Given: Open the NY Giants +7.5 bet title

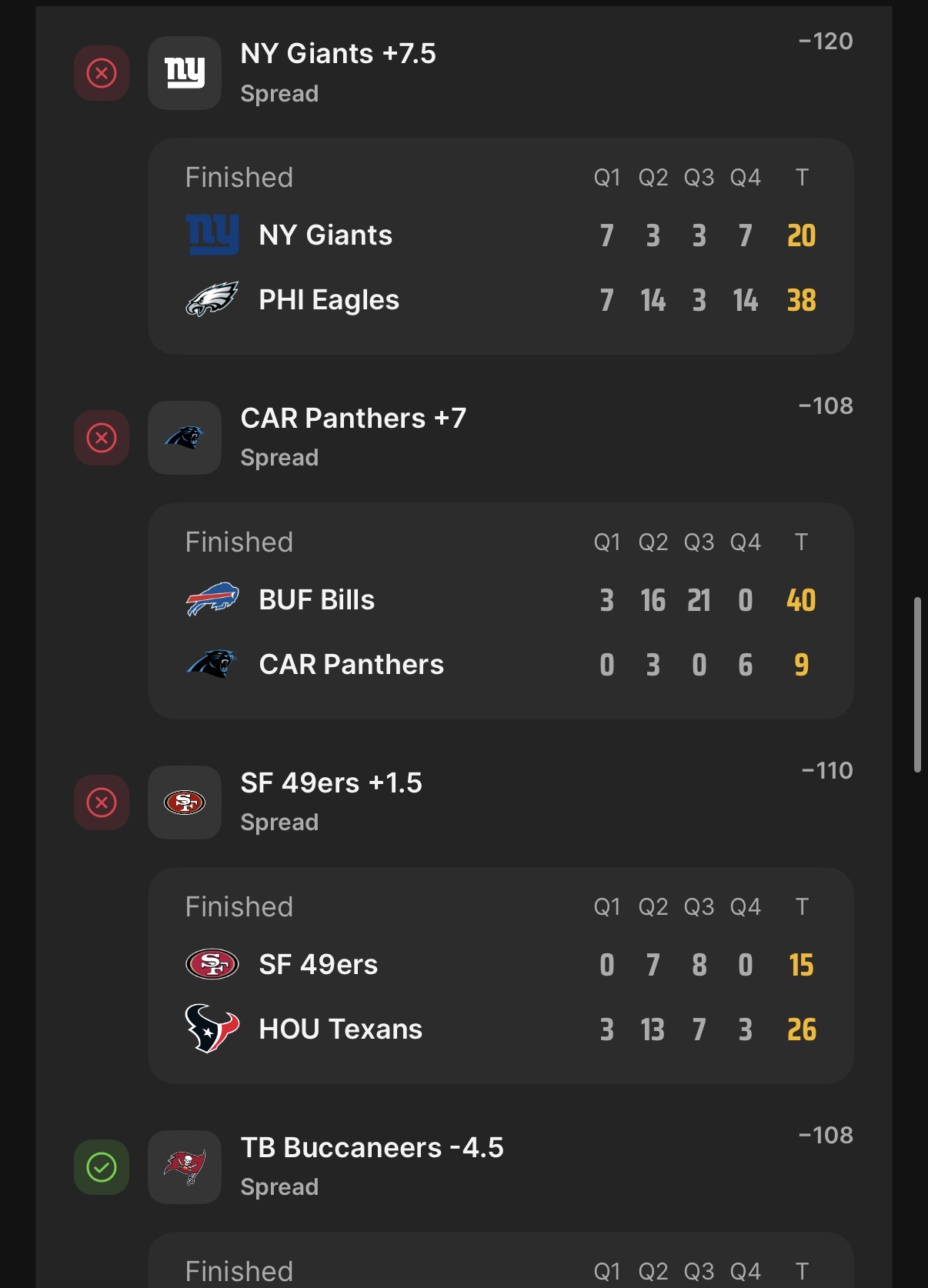Looking at the screenshot, I should 338,54.
